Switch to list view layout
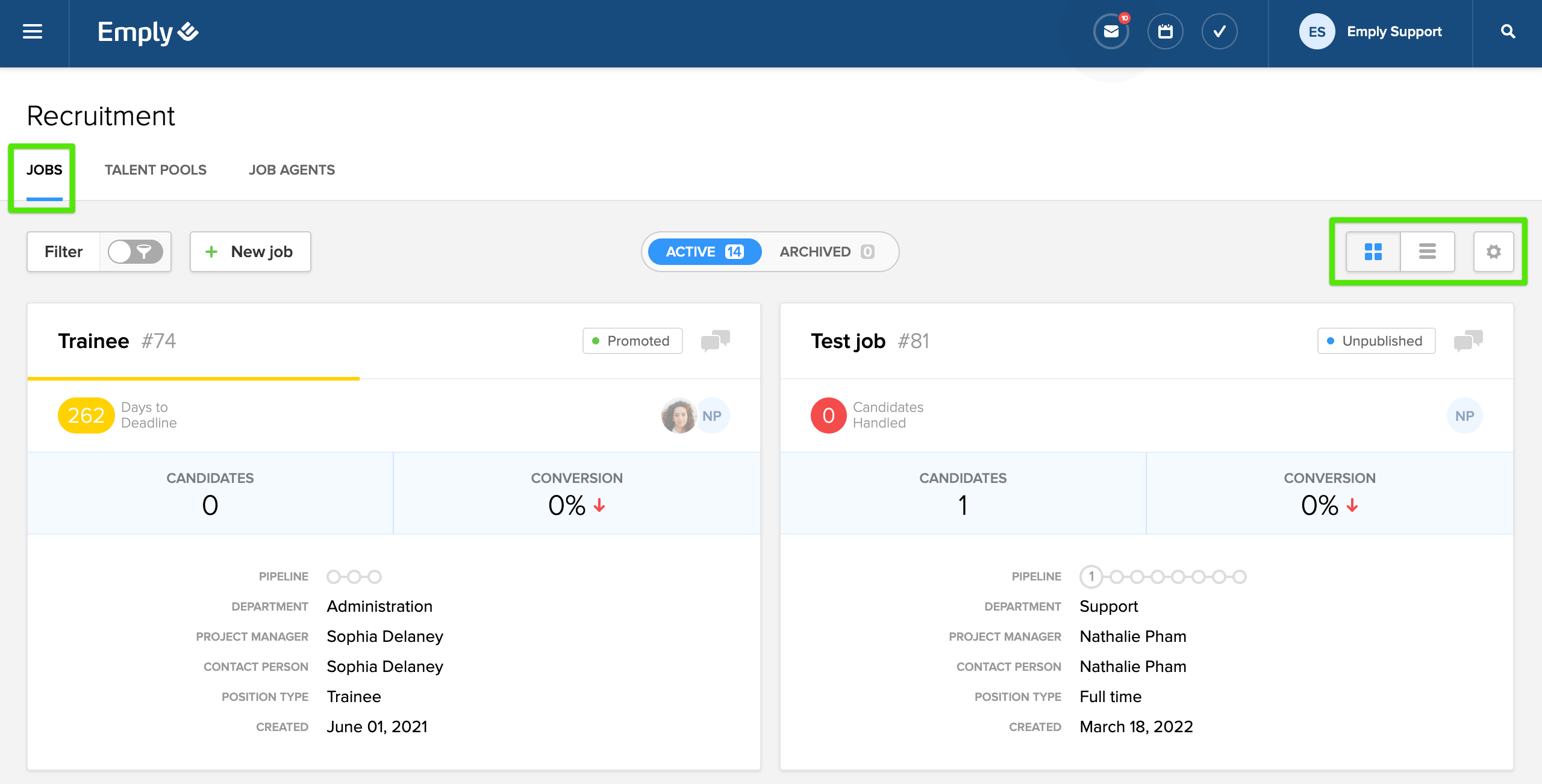1542x784 pixels. [1427, 252]
